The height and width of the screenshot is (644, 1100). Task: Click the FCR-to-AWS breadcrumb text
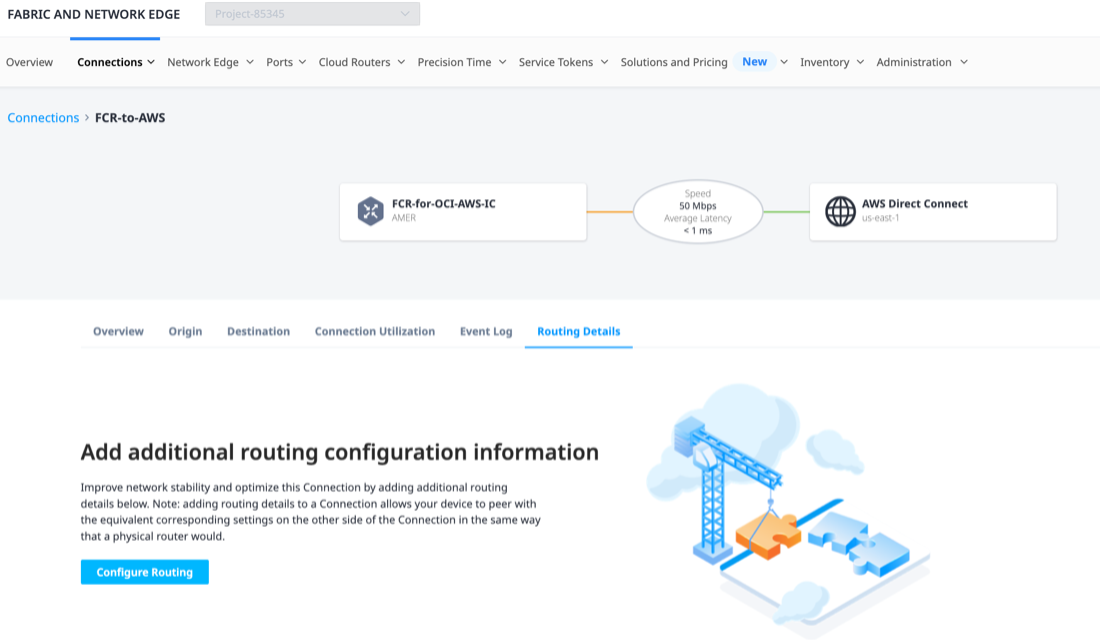(x=130, y=118)
